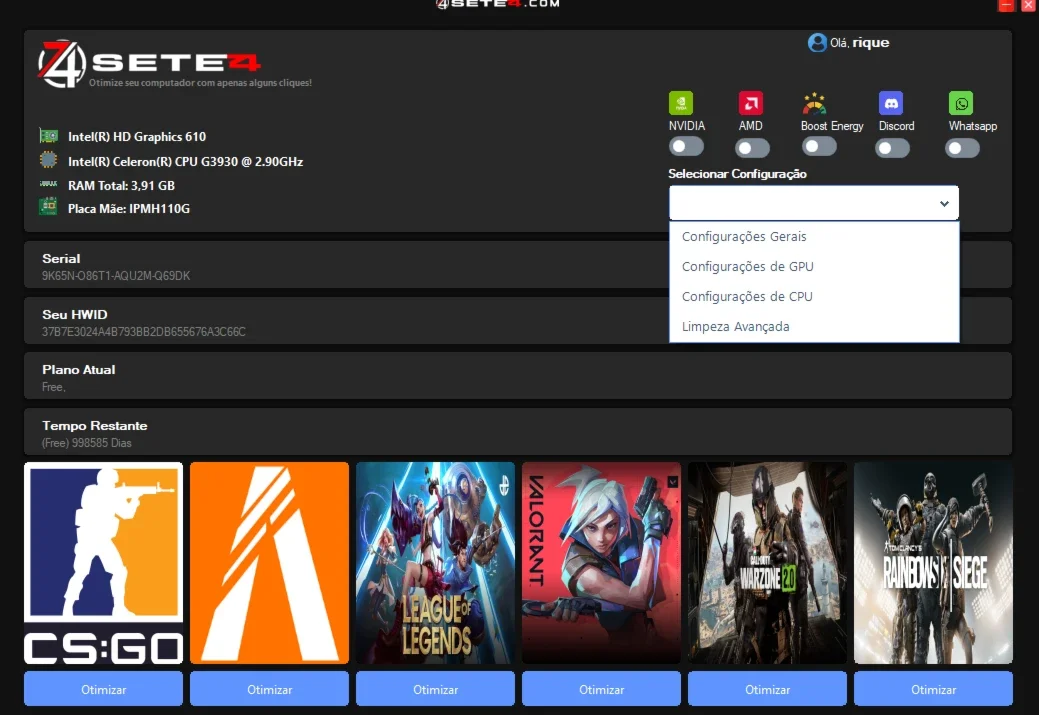The height and width of the screenshot is (715, 1039).
Task: Minimize the window with red minus button
Action: click(x=1006, y=5)
